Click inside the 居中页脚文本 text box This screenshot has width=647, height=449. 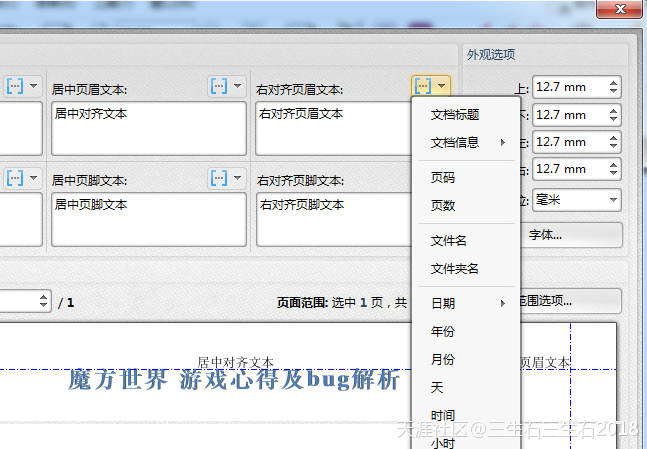(x=148, y=220)
